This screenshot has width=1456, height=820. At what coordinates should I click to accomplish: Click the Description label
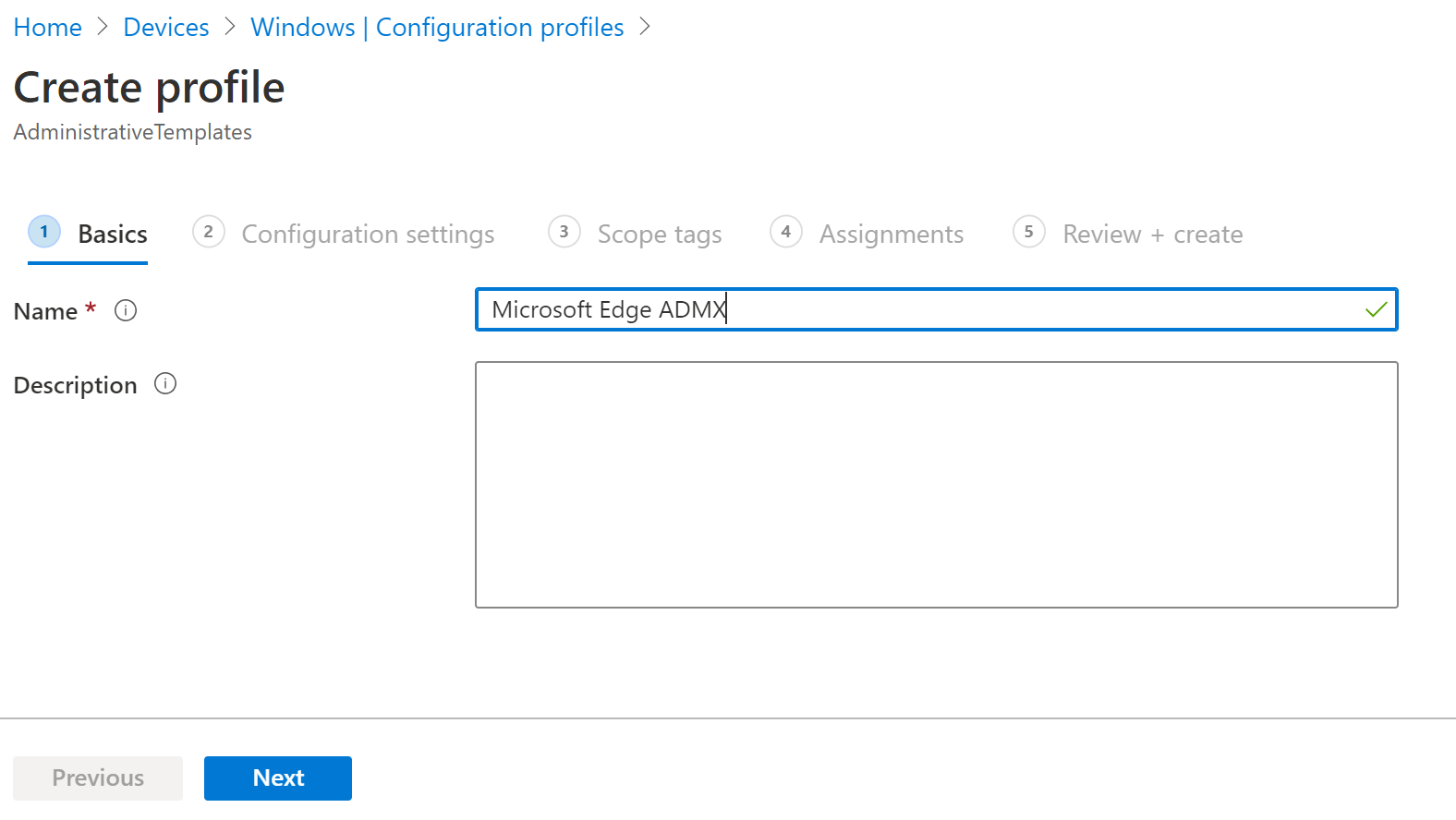(x=75, y=385)
